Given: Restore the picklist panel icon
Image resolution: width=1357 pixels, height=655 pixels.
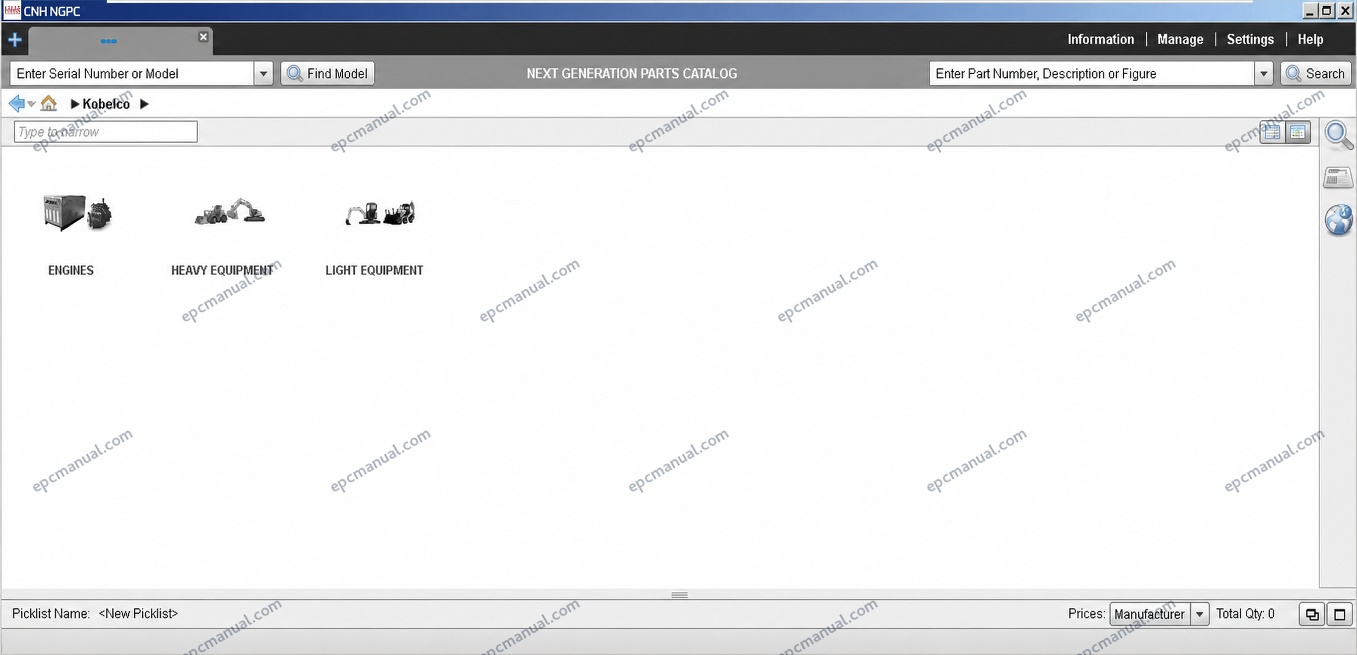Looking at the screenshot, I should pyautogui.click(x=1312, y=615).
